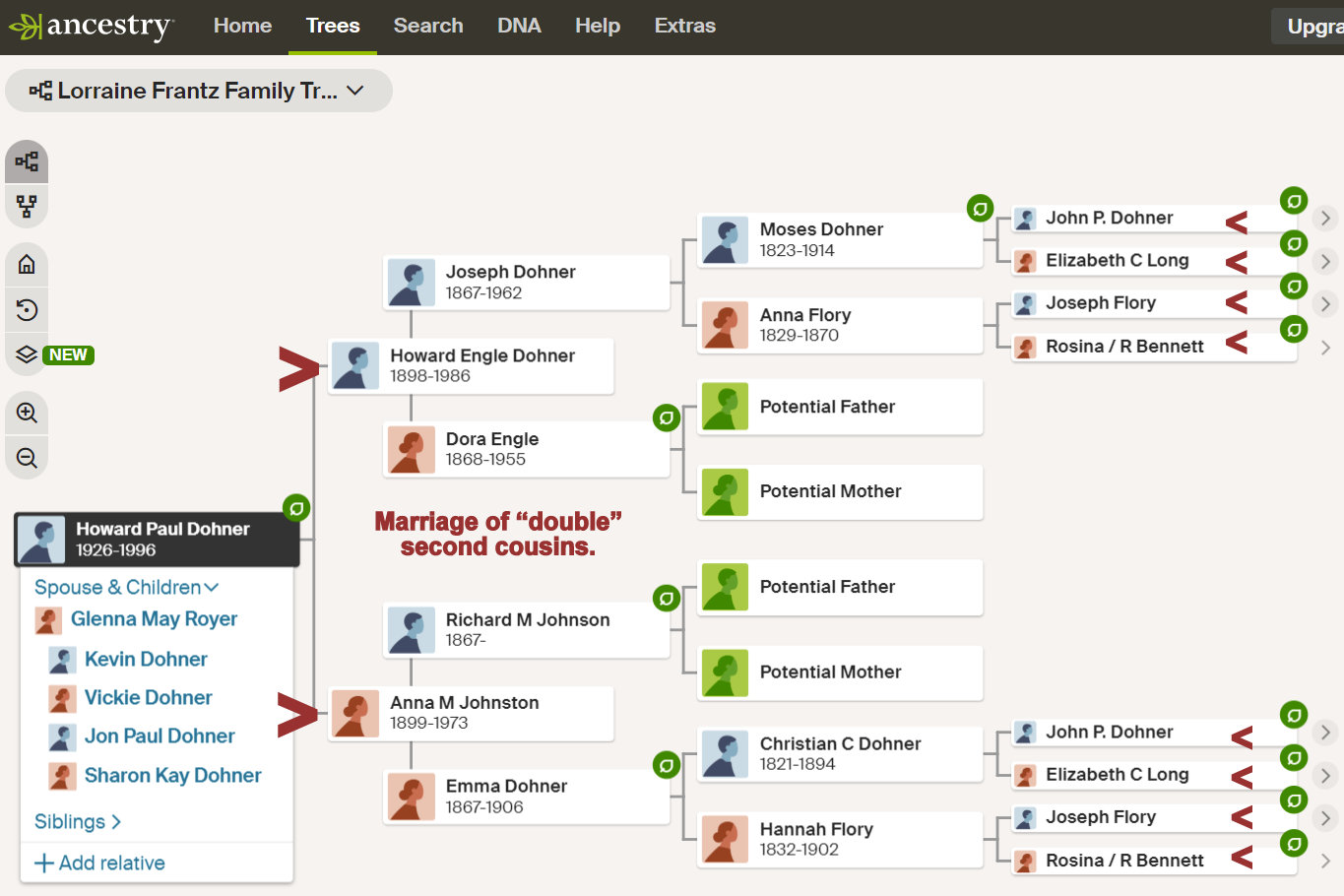Expand ancestors of top John P. Dohner
The height and width of the screenshot is (896, 1344).
click(1326, 218)
